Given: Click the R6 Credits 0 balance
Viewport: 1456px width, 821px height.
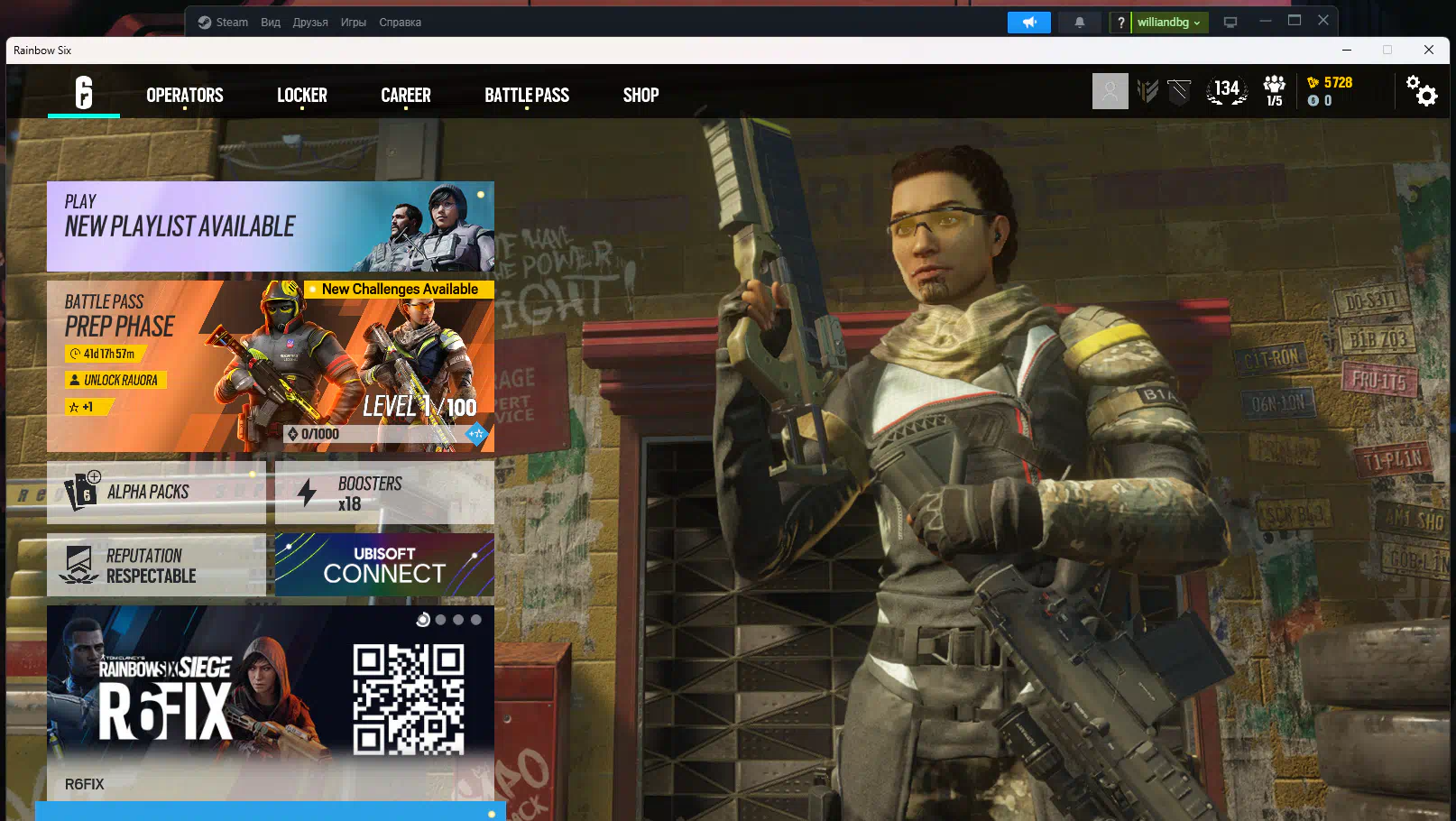Looking at the screenshot, I should click(x=1320, y=101).
